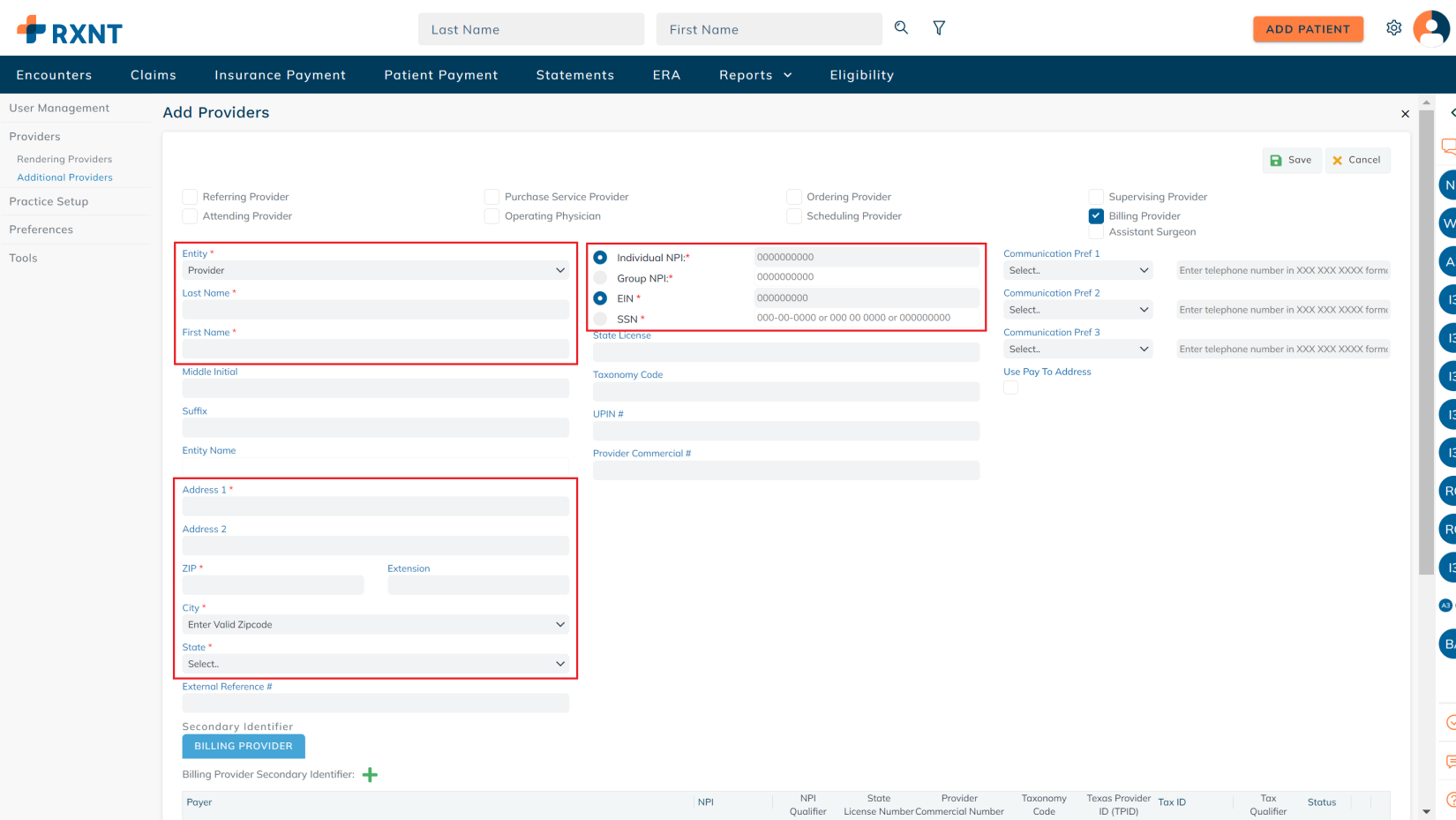
Task: Click the ADD PATIENT button
Action: click(x=1307, y=29)
